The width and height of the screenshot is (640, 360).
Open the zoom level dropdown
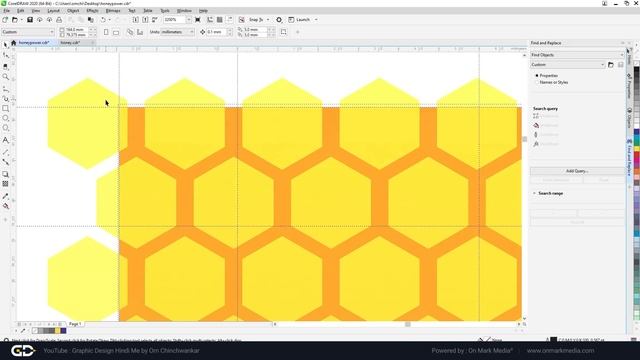(x=189, y=20)
